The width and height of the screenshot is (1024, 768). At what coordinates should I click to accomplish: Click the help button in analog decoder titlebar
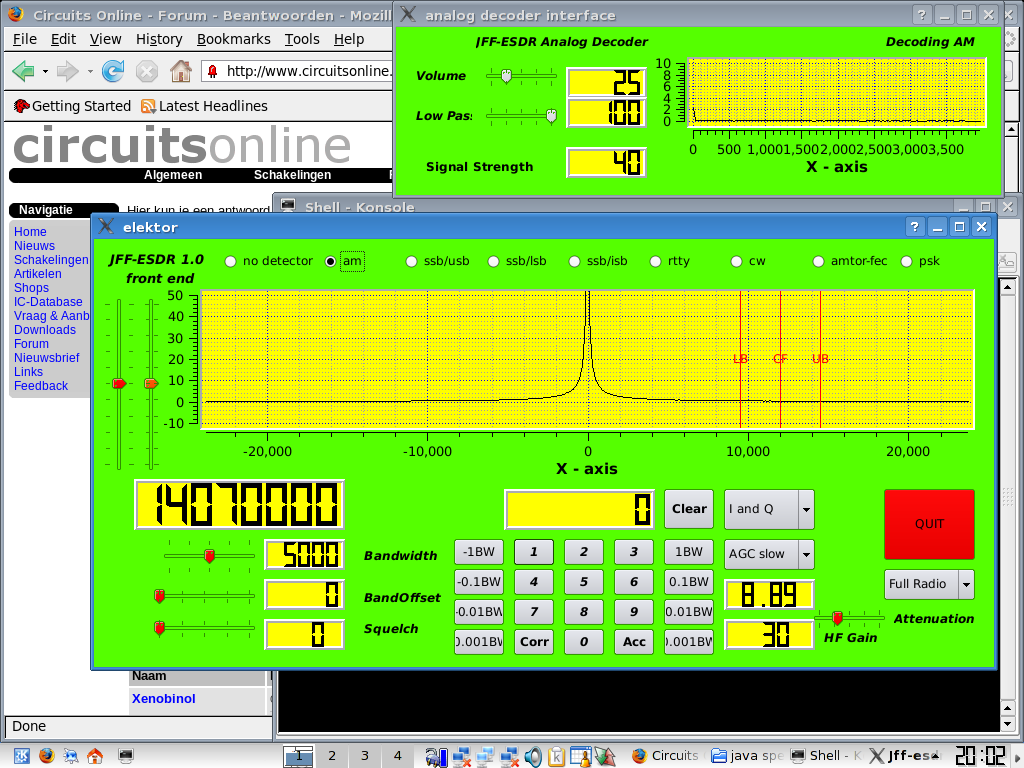pyautogui.click(x=921, y=15)
